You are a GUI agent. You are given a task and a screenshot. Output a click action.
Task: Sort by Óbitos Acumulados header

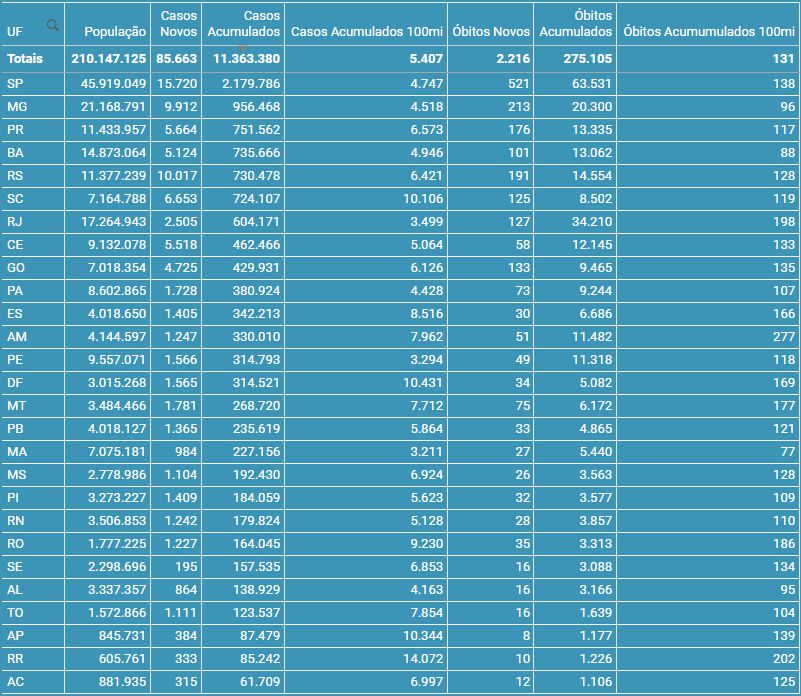click(575, 24)
